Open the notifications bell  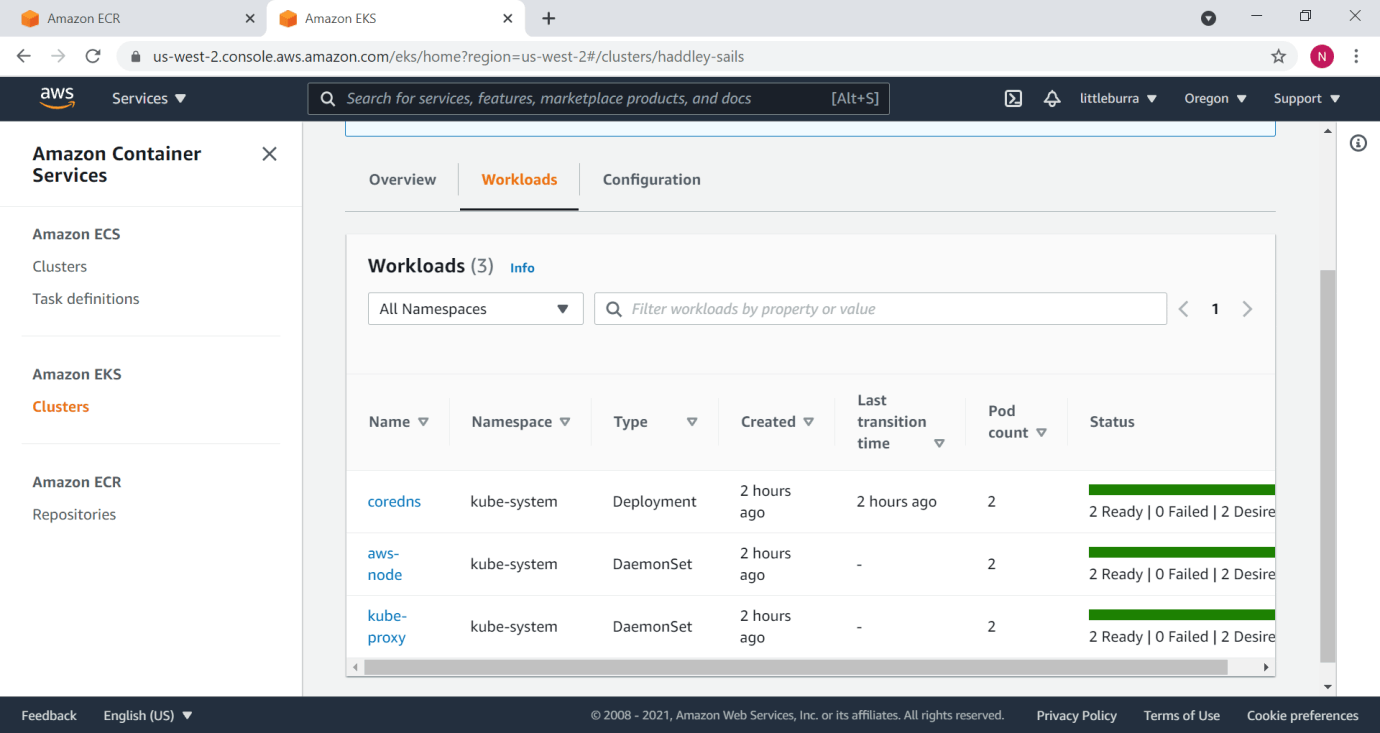coord(1052,98)
